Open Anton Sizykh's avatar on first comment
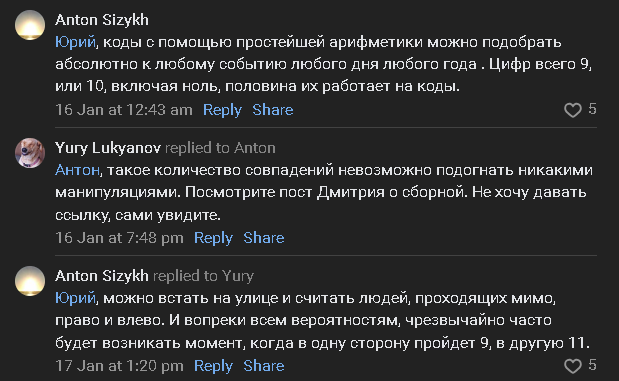The height and width of the screenshot is (381, 619). 30,25
